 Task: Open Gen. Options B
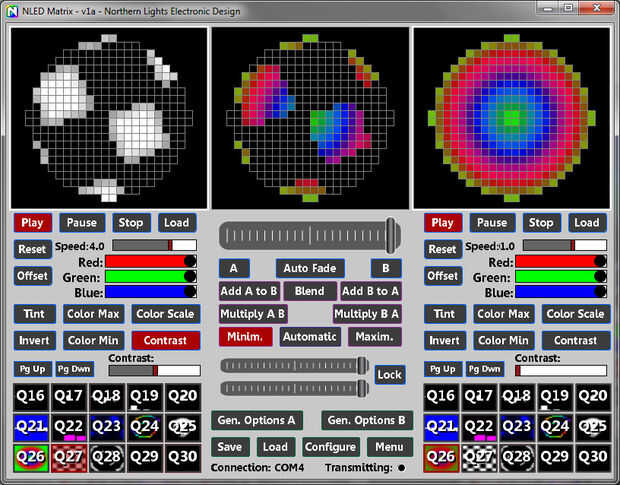click(x=367, y=421)
